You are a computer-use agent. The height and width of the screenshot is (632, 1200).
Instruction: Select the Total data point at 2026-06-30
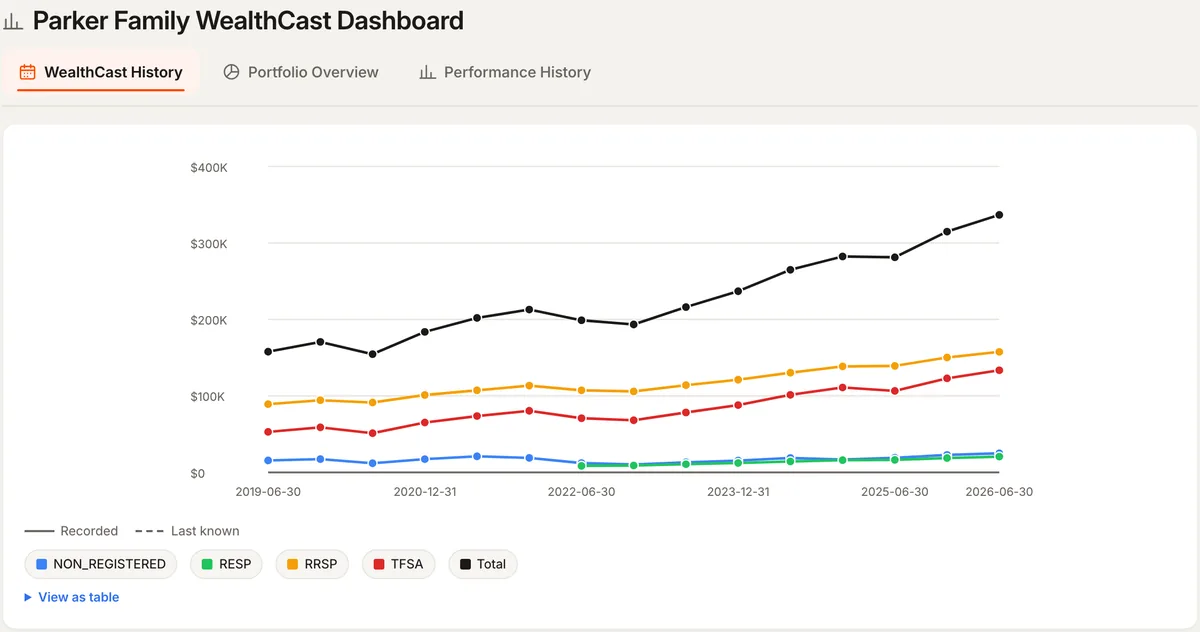point(999,215)
